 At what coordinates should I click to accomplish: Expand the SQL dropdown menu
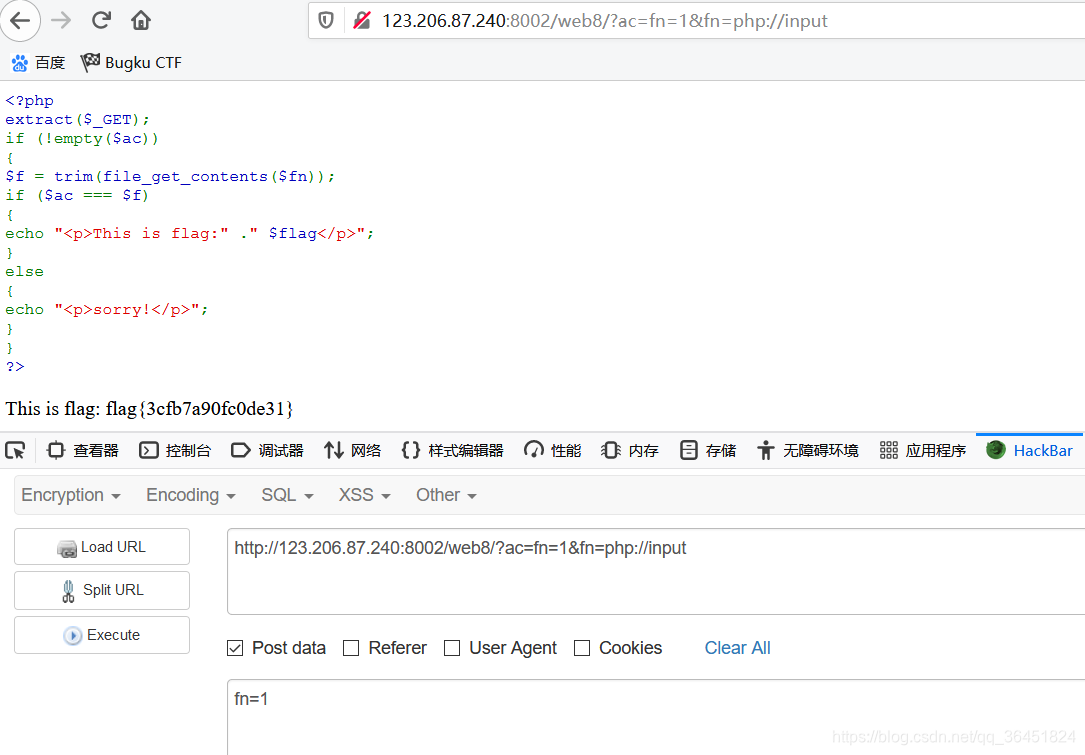[287, 495]
